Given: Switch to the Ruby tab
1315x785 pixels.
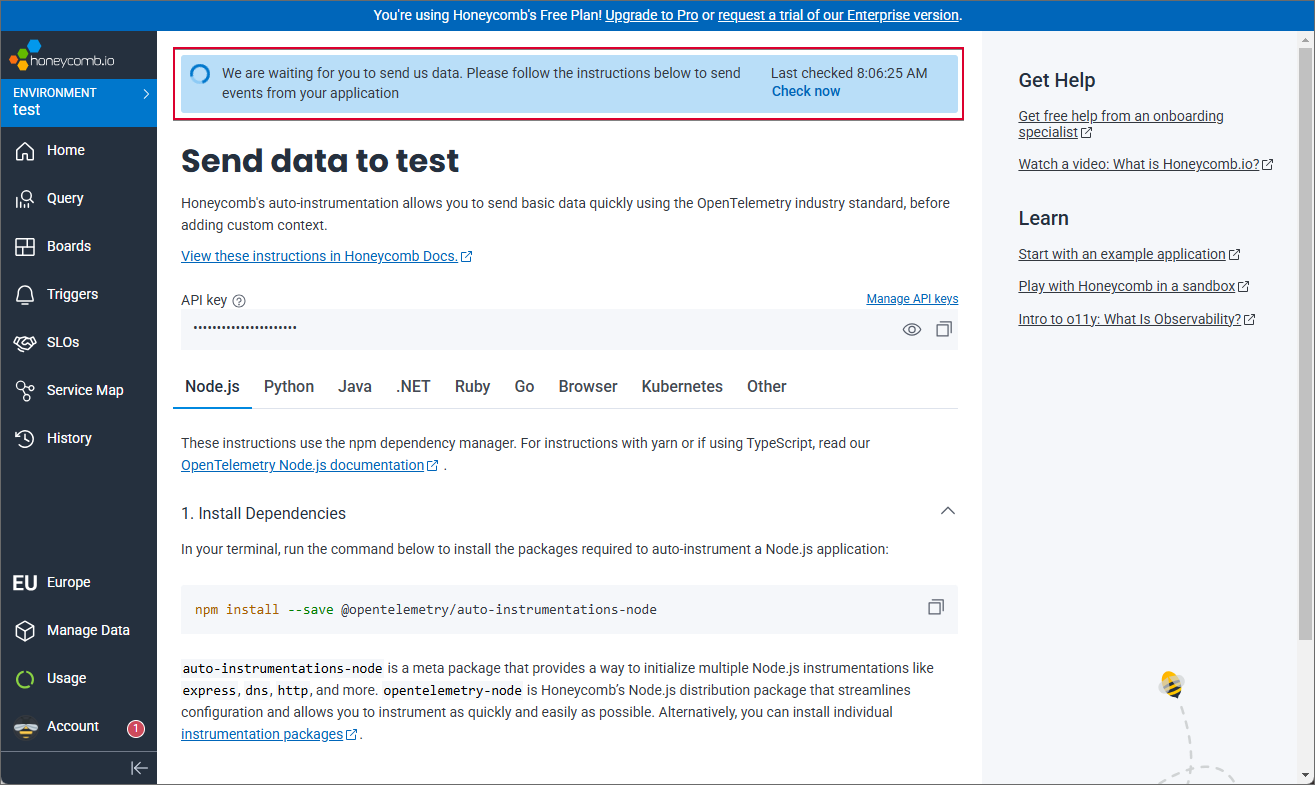Looking at the screenshot, I should point(472,387).
